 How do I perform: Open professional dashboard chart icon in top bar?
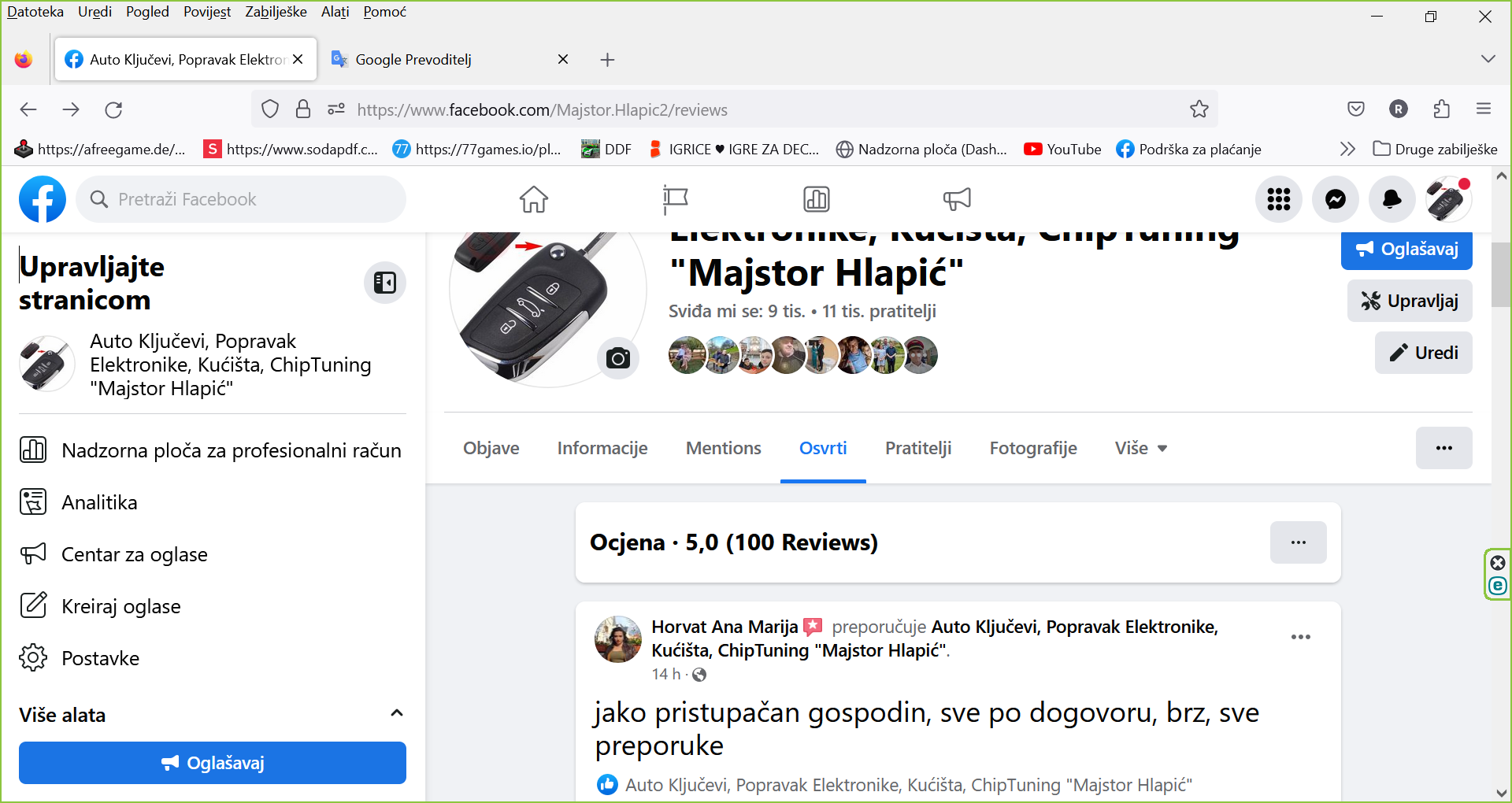pos(817,199)
